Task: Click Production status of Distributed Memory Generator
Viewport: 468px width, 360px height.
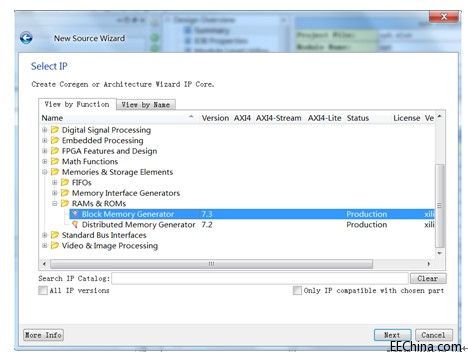Action: click(367, 224)
